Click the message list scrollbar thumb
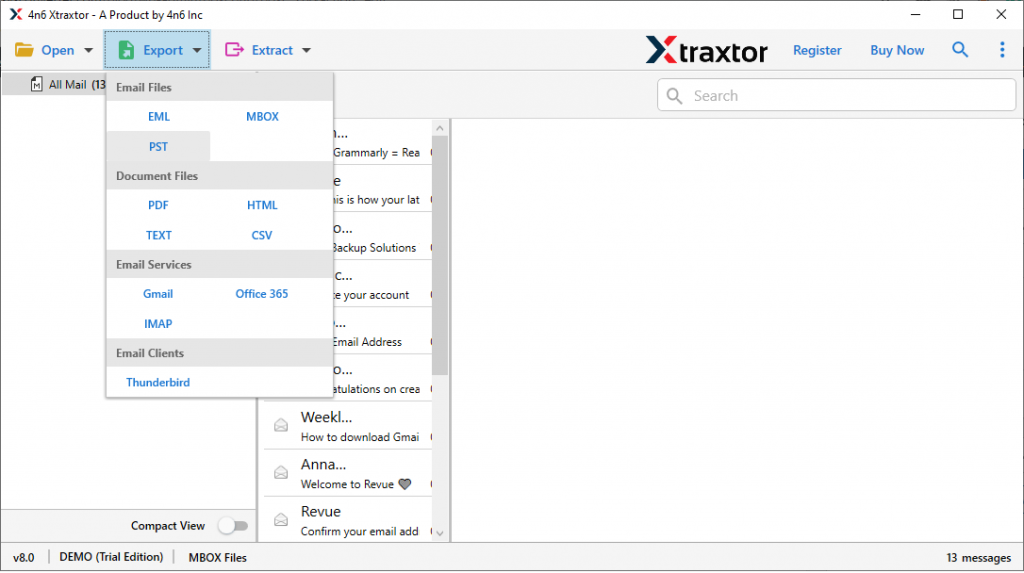This screenshot has height=573, width=1024. click(x=440, y=255)
